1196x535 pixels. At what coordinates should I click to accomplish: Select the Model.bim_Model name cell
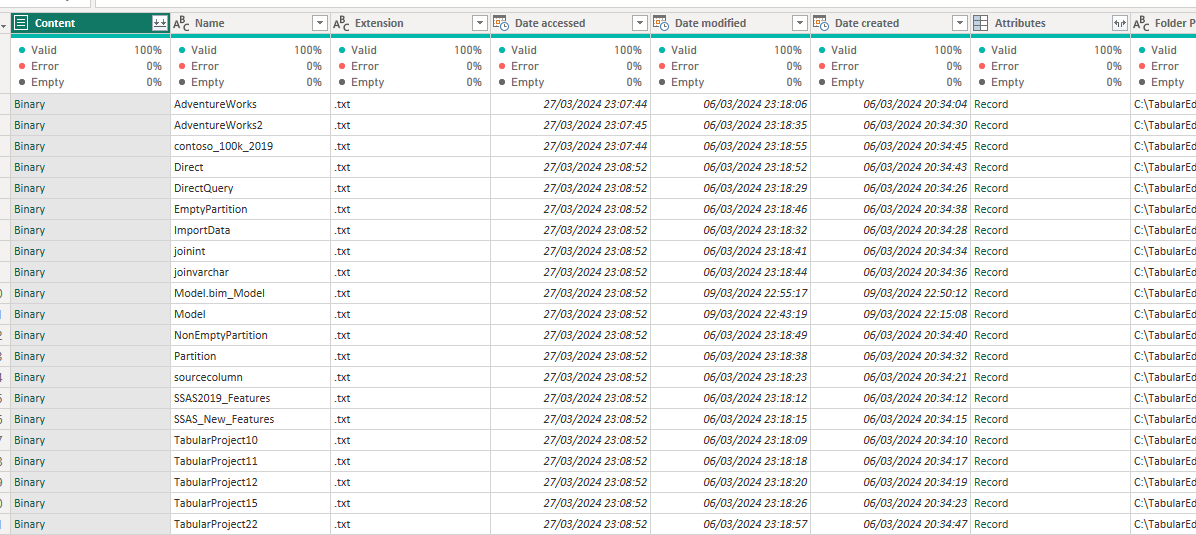tap(250, 293)
